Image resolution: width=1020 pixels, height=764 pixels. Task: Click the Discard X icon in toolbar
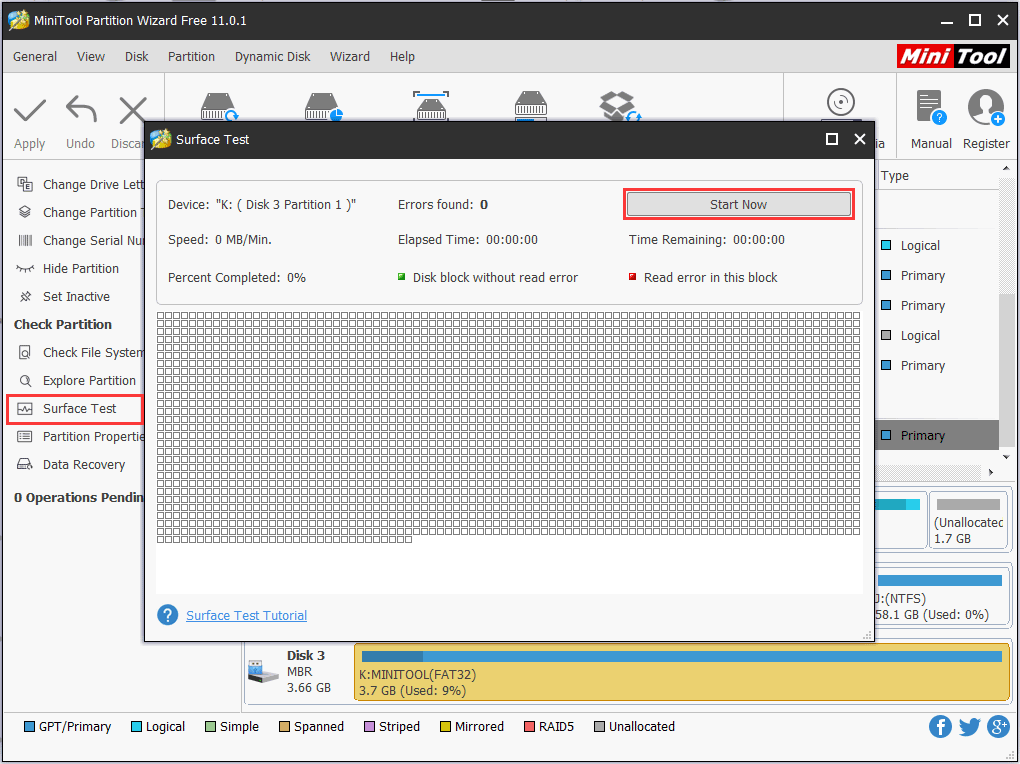[x=133, y=110]
